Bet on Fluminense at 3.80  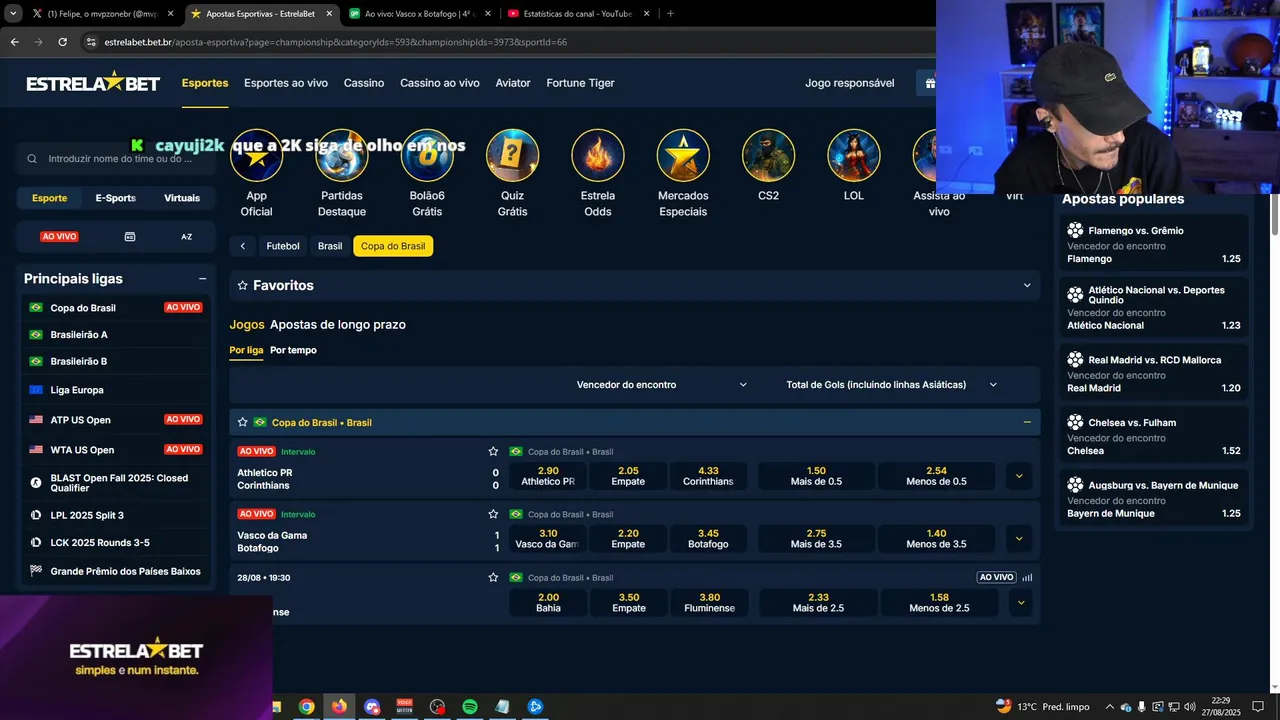click(x=710, y=603)
